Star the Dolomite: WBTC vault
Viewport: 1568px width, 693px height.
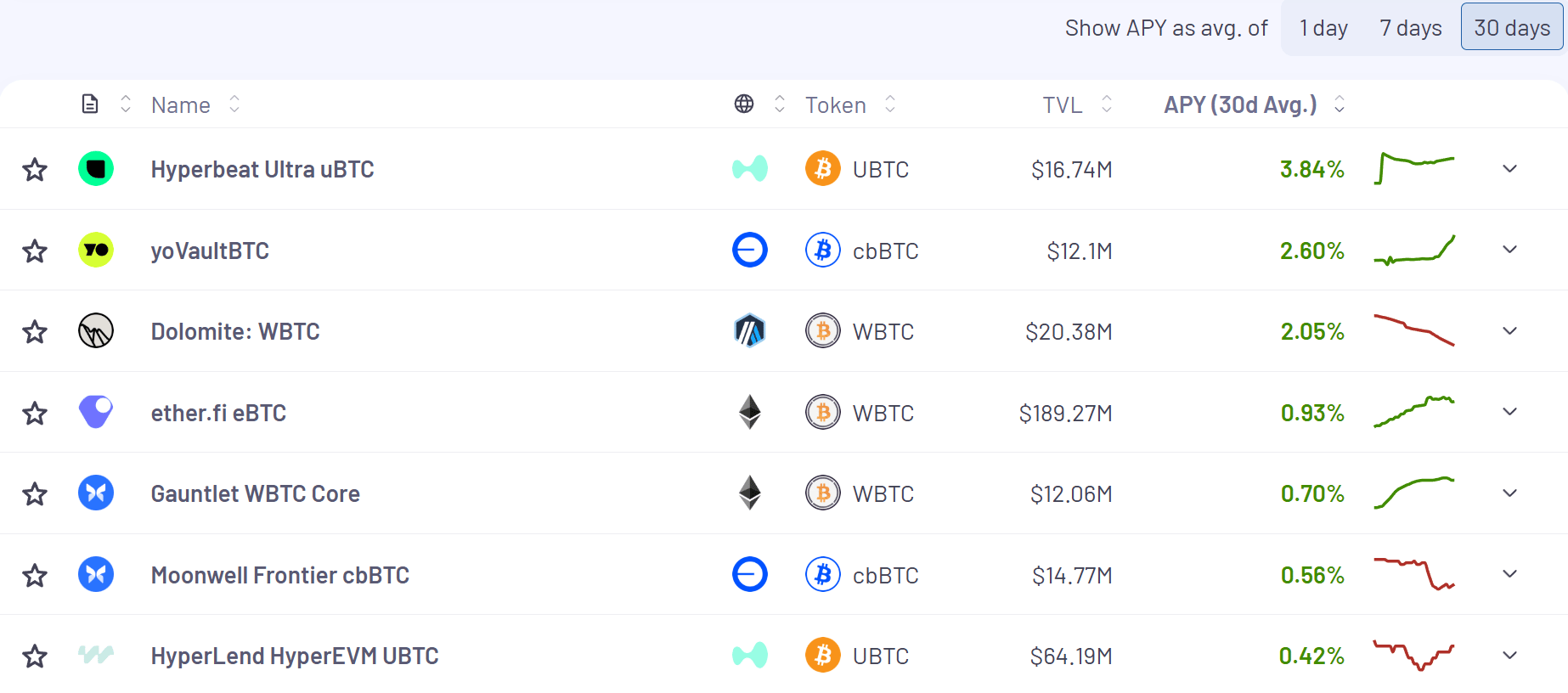35,331
